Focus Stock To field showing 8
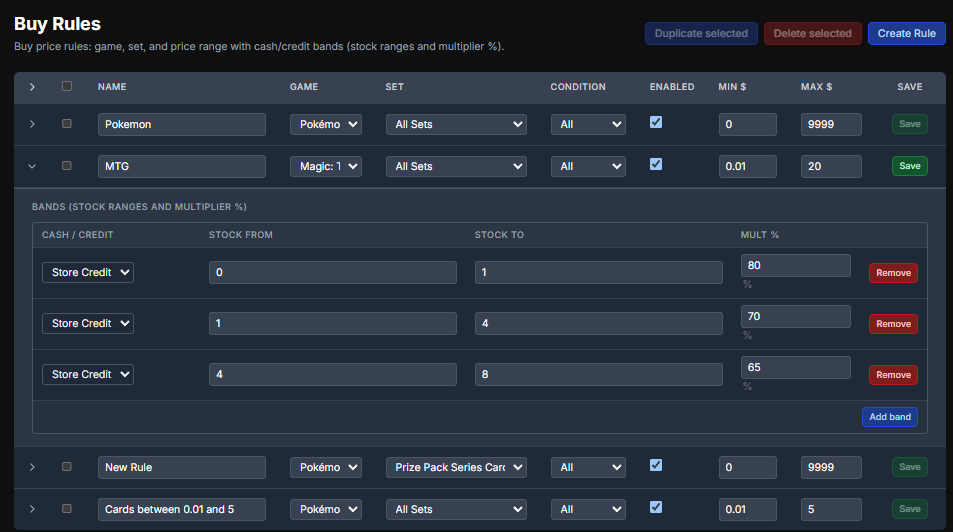 (599, 375)
